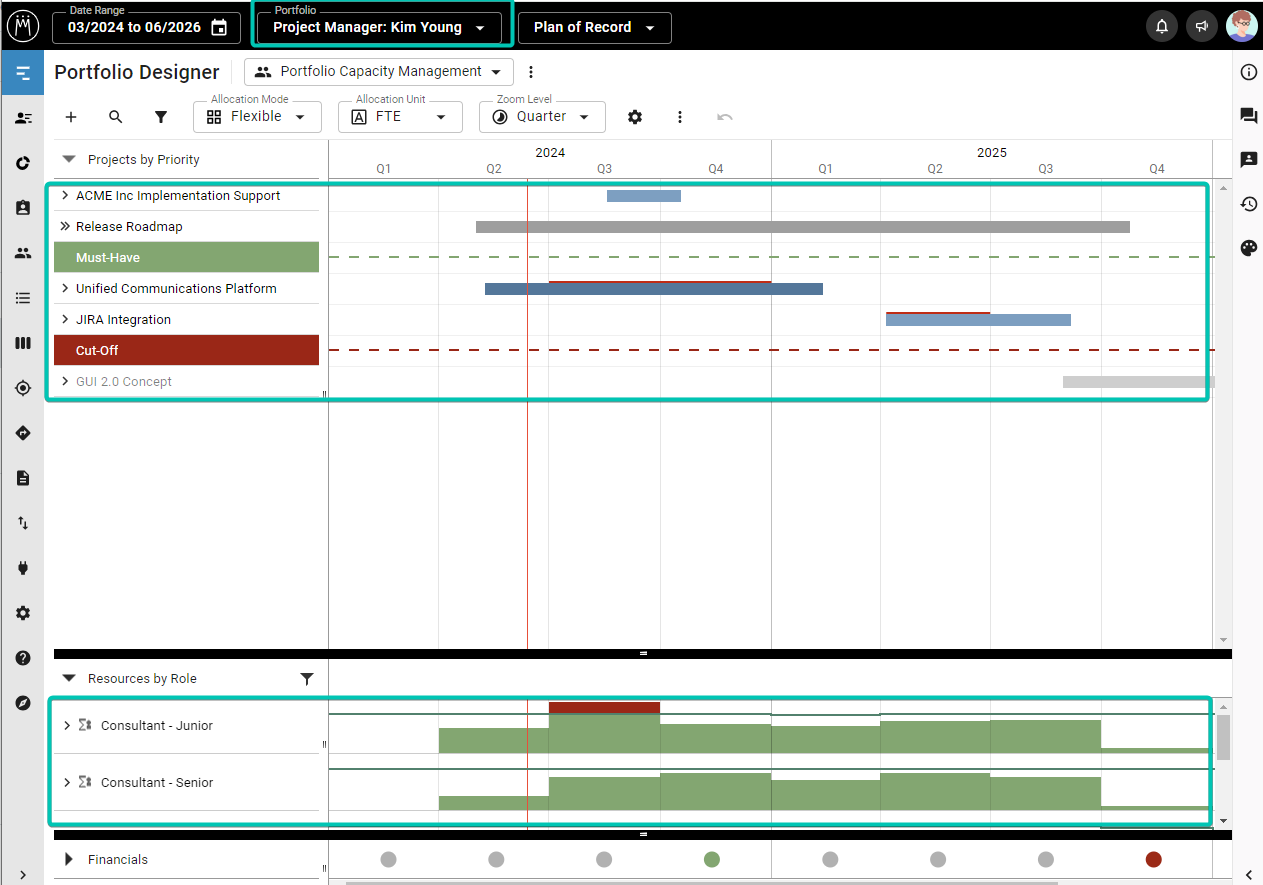Open the toolbar kebab more-options menu
Screen dimensions: 1263x885
pyautogui.click(x=680, y=117)
